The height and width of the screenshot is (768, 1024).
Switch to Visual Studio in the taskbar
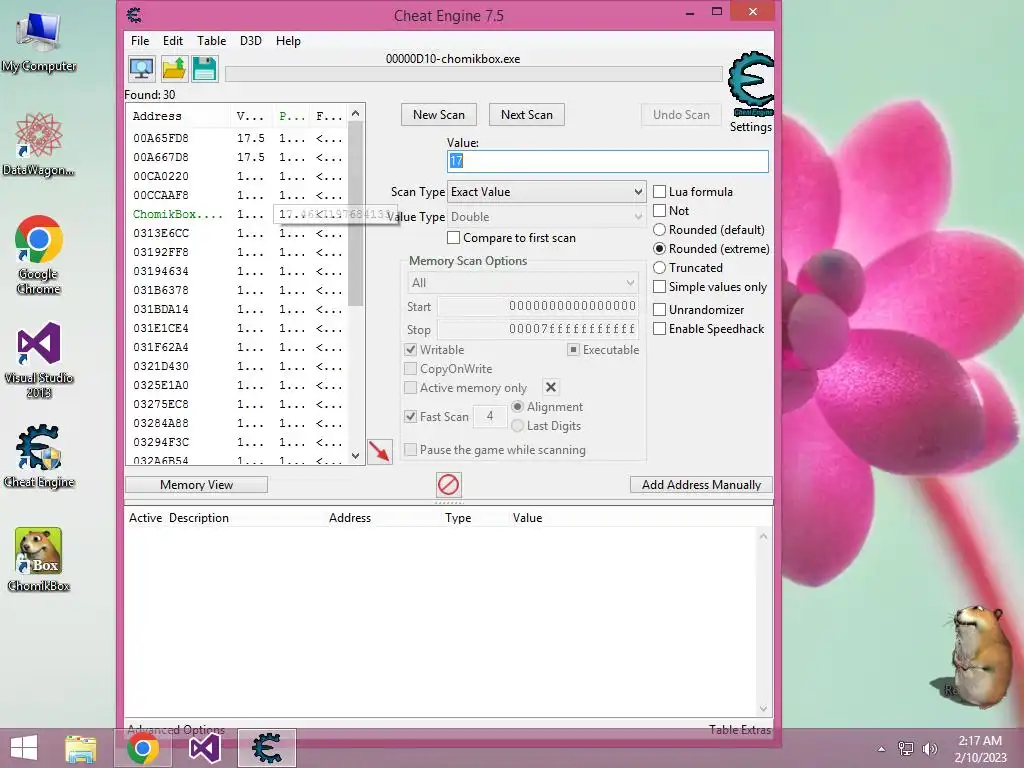pyautogui.click(x=204, y=748)
